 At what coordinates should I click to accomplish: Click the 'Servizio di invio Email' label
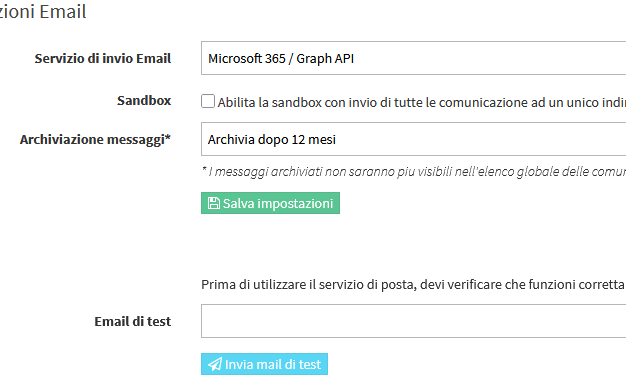tap(103, 58)
